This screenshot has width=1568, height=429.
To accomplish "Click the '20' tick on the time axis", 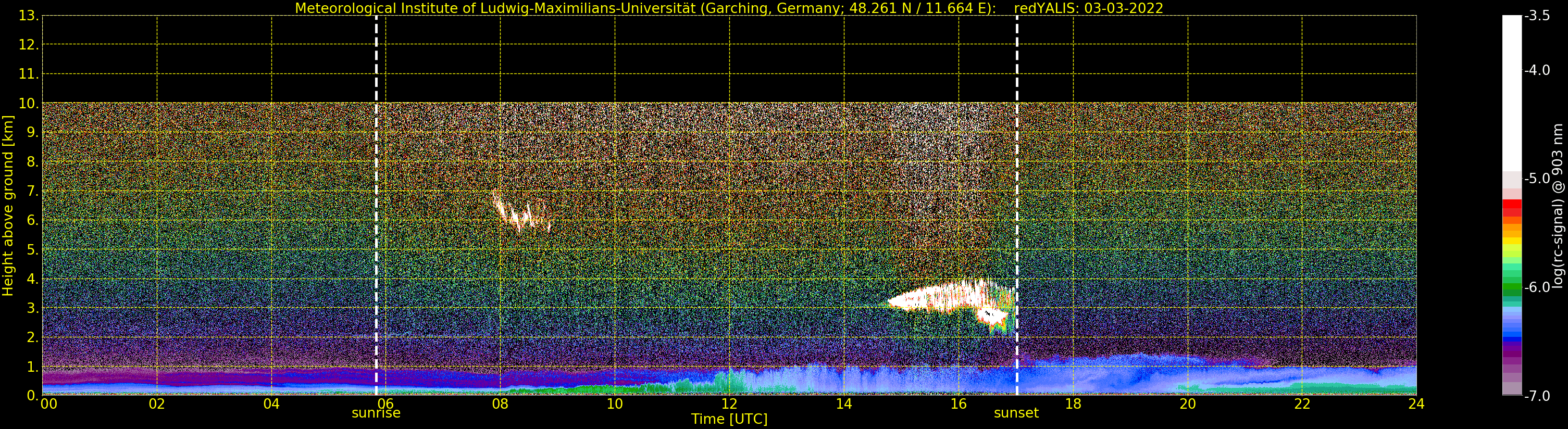I will (1188, 403).
